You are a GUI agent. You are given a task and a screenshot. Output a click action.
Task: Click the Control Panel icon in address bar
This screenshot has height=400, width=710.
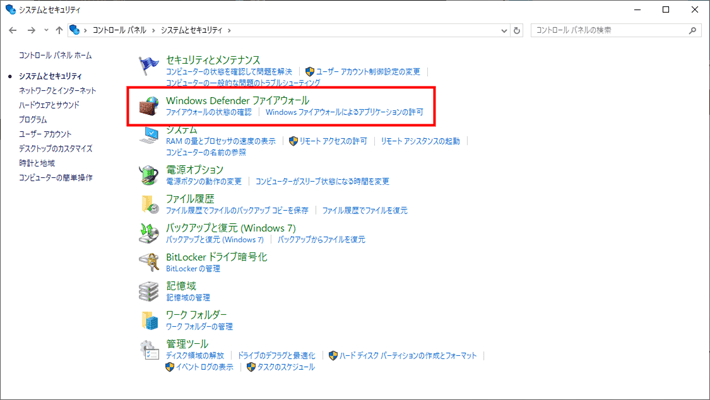point(74,30)
